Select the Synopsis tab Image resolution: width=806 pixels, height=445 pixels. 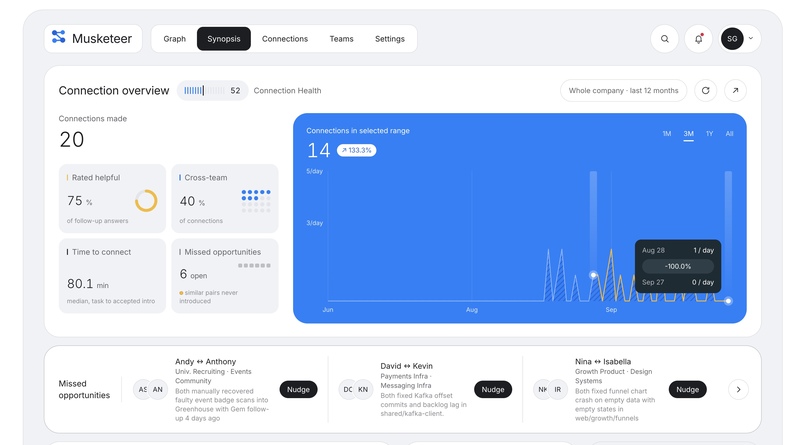(224, 39)
